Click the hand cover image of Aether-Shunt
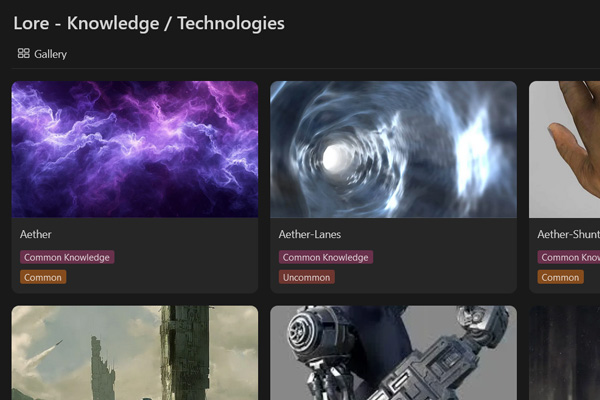This screenshot has width=600, height=400. [564, 149]
